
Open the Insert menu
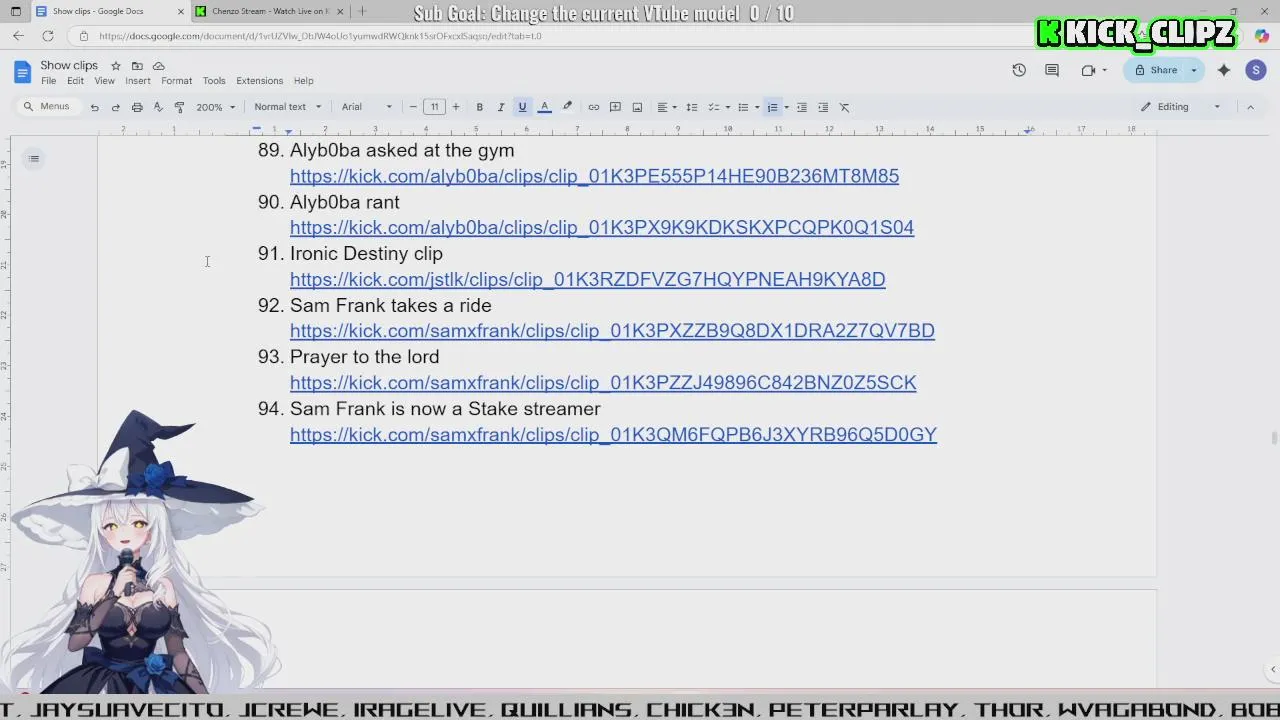coord(138,81)
